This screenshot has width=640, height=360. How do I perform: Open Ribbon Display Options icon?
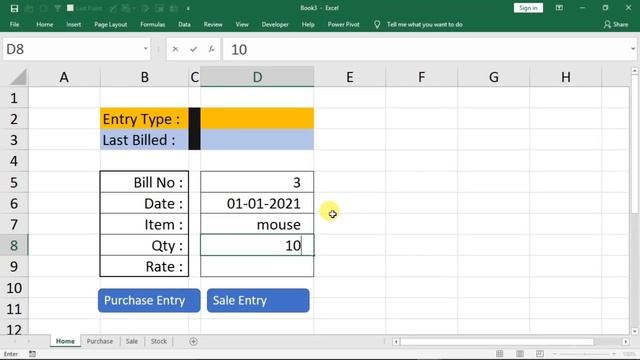point(559,8)
